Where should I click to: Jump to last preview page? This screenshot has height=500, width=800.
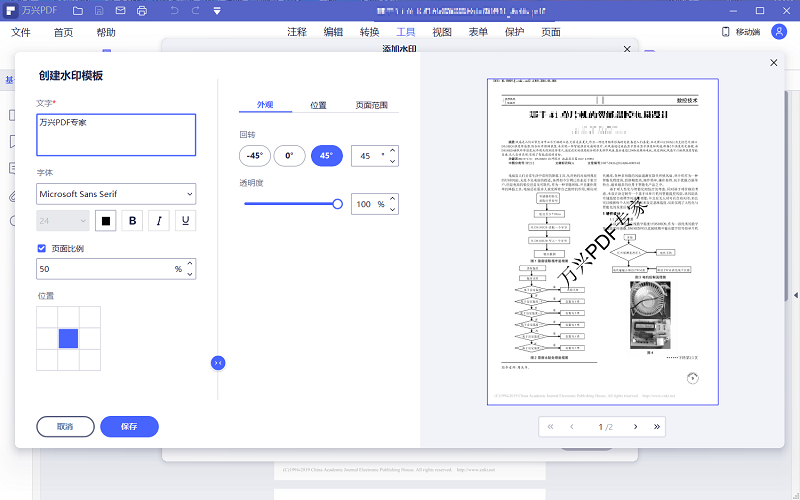point(657,427)
